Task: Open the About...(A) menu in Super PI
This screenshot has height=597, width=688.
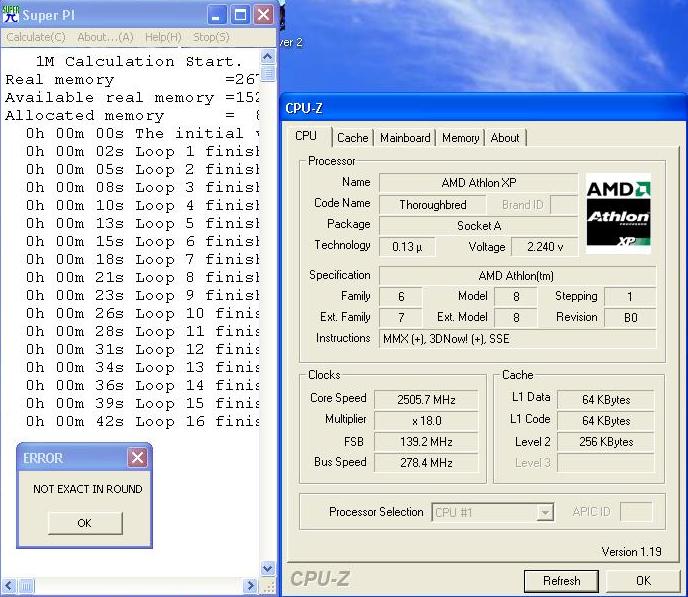Action: pos(105,37)
